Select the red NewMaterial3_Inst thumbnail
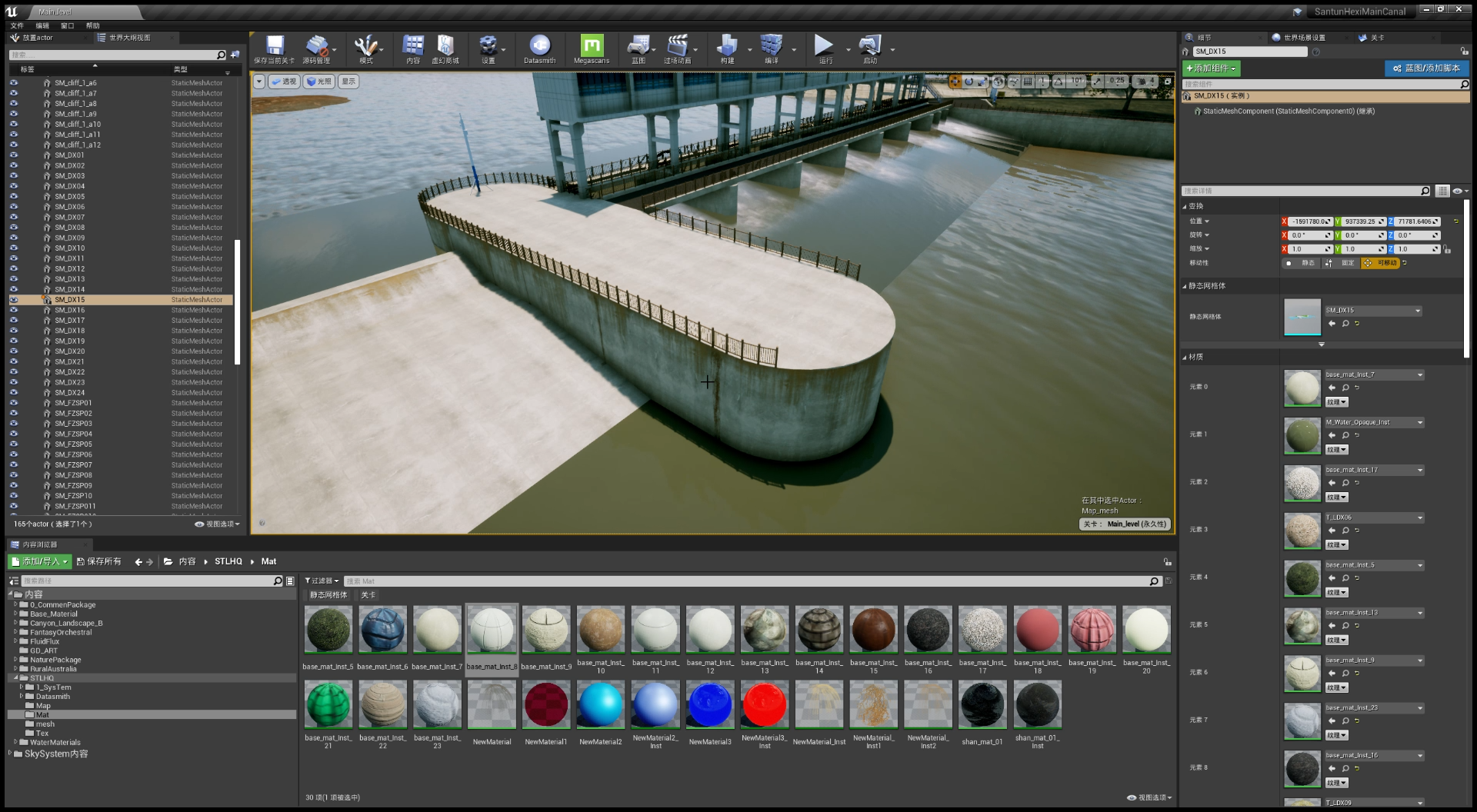Viewport: 1477px width, 812px height. click(x=764, y=704)
